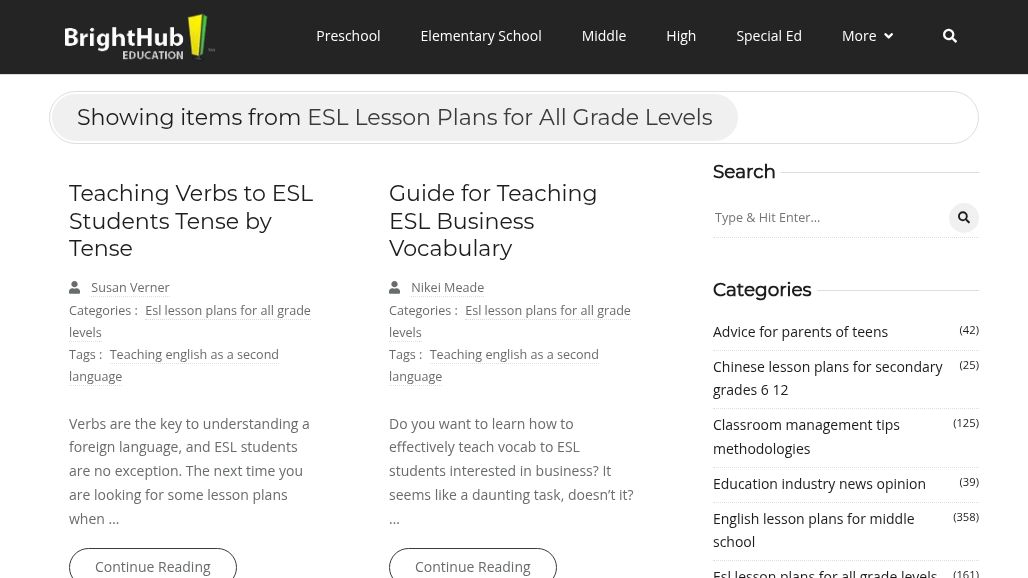Continue Reading the Teaching Verbs article

(x=152, y=566)
